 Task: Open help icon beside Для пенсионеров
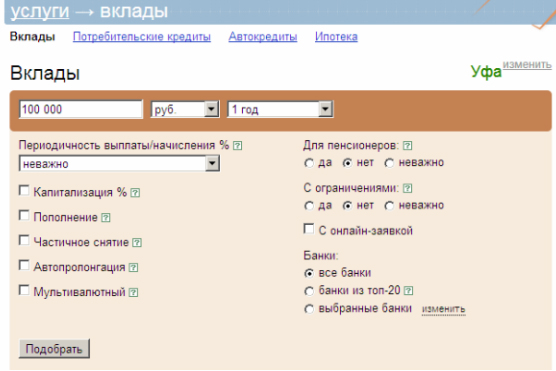click(x=407, y=146)
